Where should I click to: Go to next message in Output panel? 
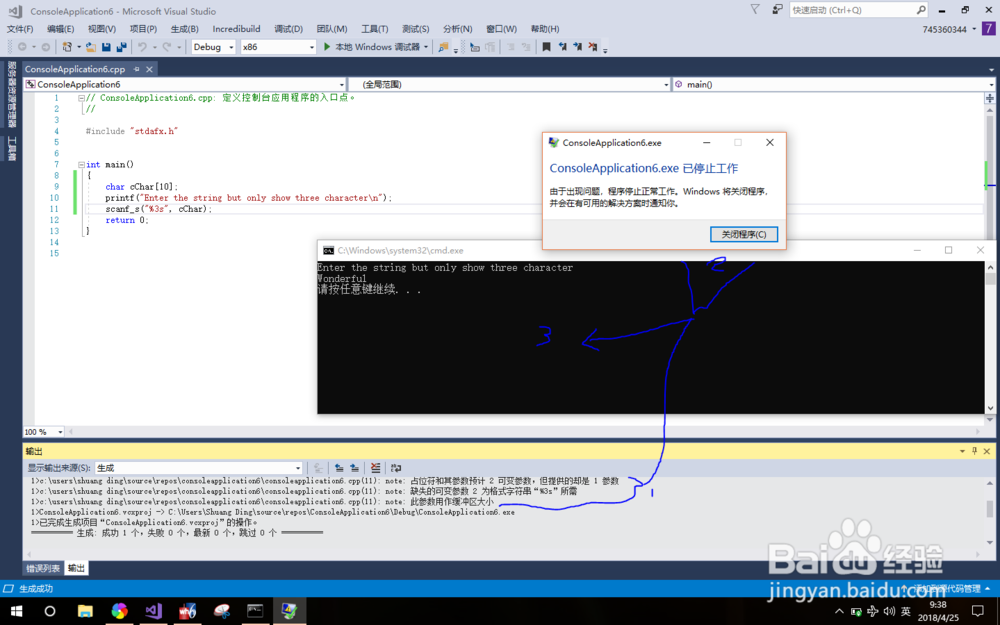355,468
